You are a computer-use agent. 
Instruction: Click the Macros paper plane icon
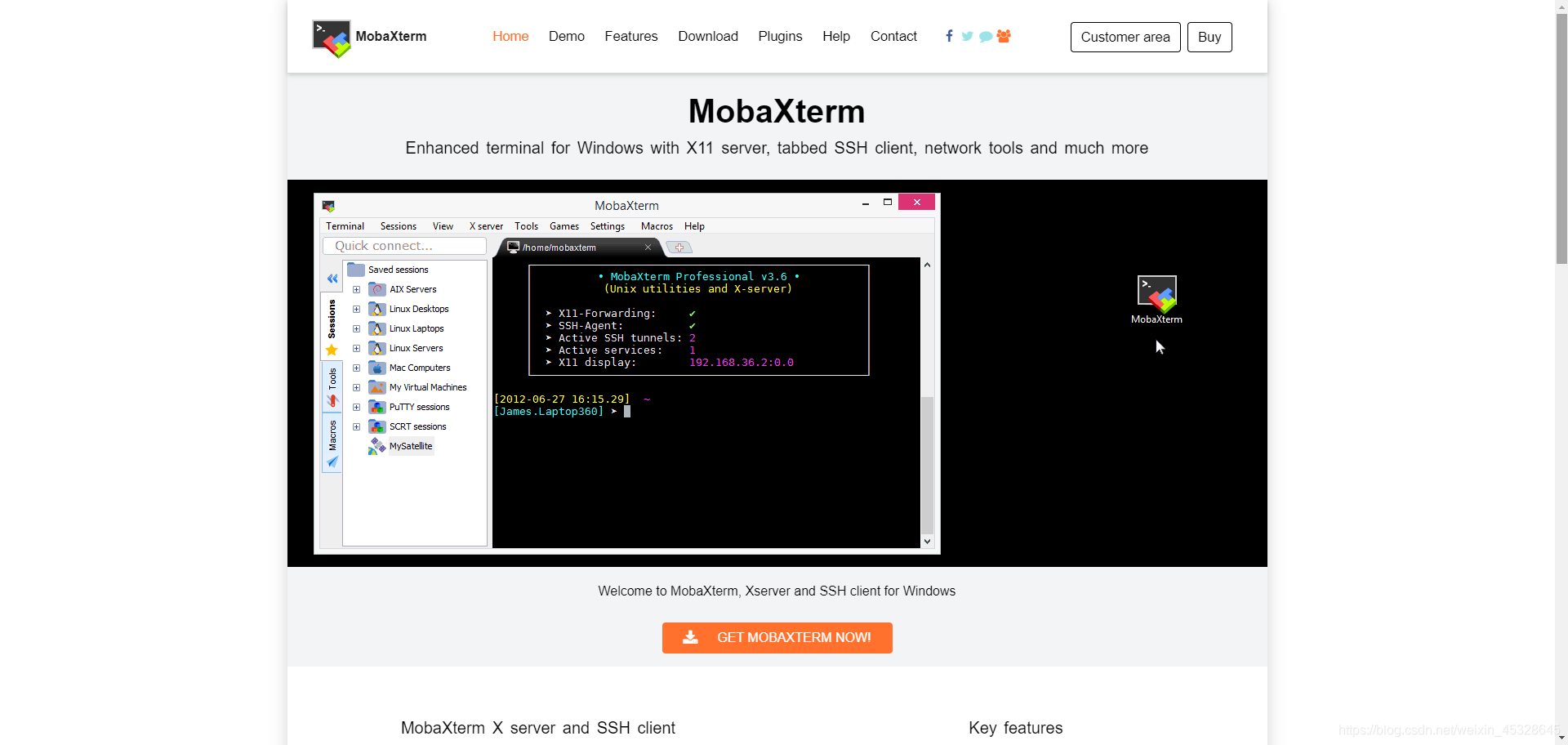coord(332,462)
